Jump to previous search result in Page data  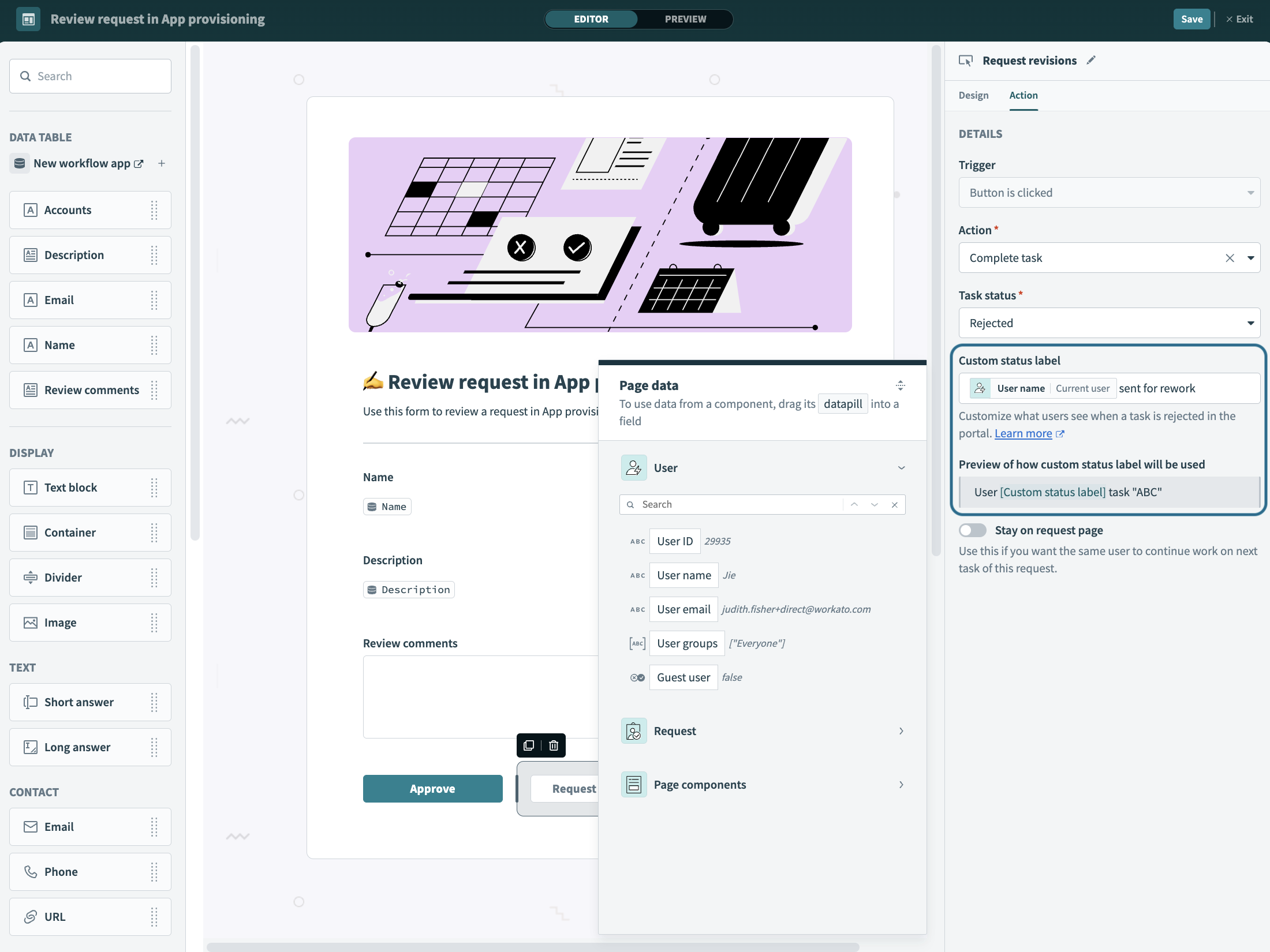(x=854, y=504)
